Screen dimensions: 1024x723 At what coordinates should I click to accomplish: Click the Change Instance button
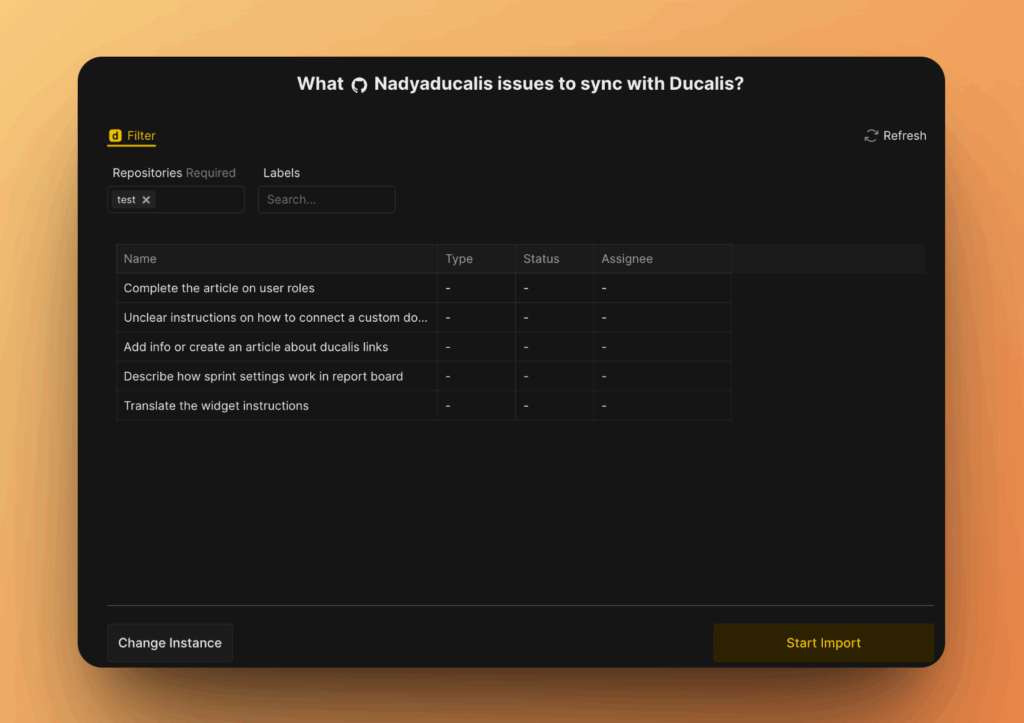[170, 643]
